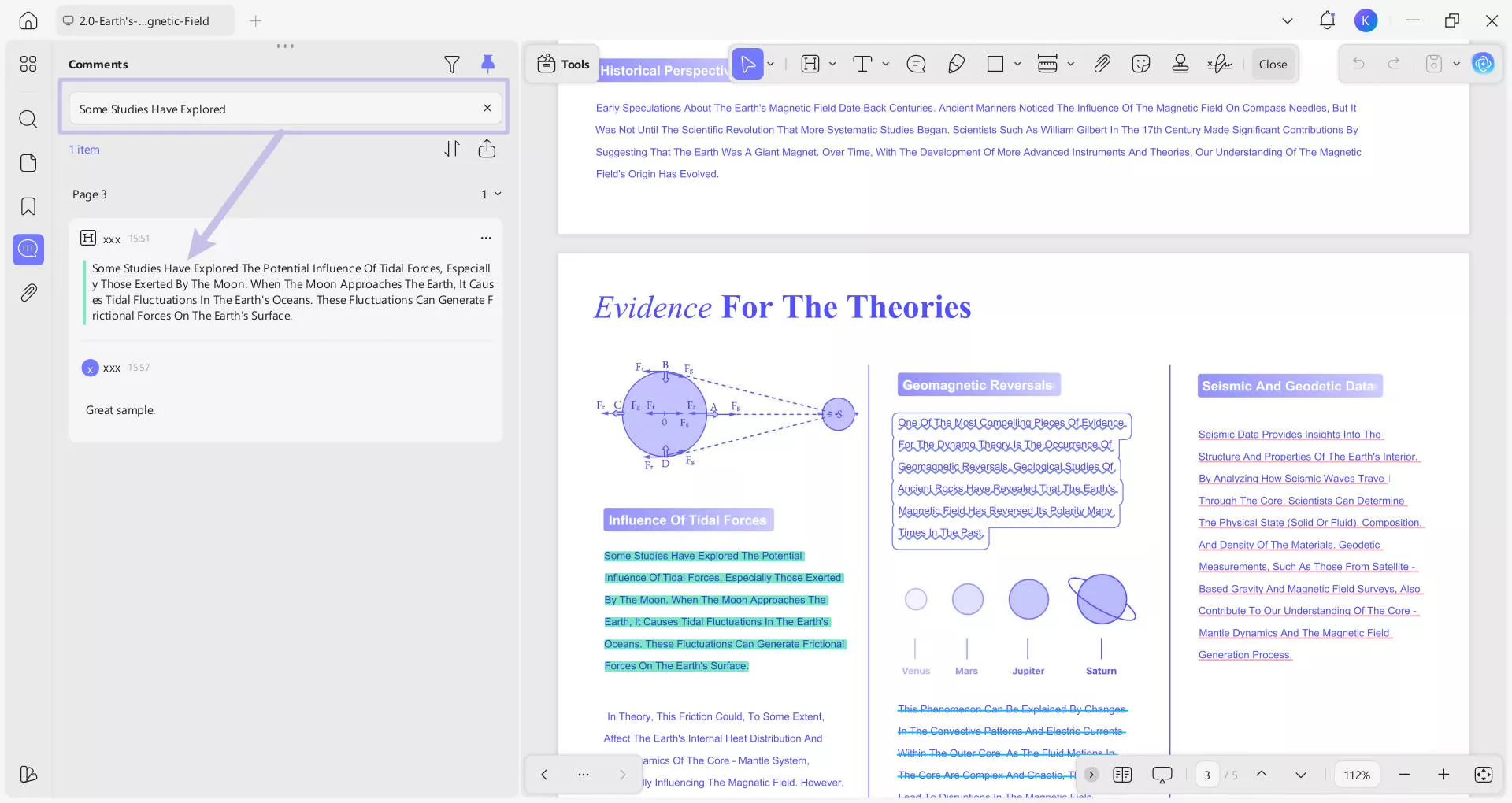Choose the sticker tool icon
The width and height of the screenshot is (1512, 803).
1140,65
